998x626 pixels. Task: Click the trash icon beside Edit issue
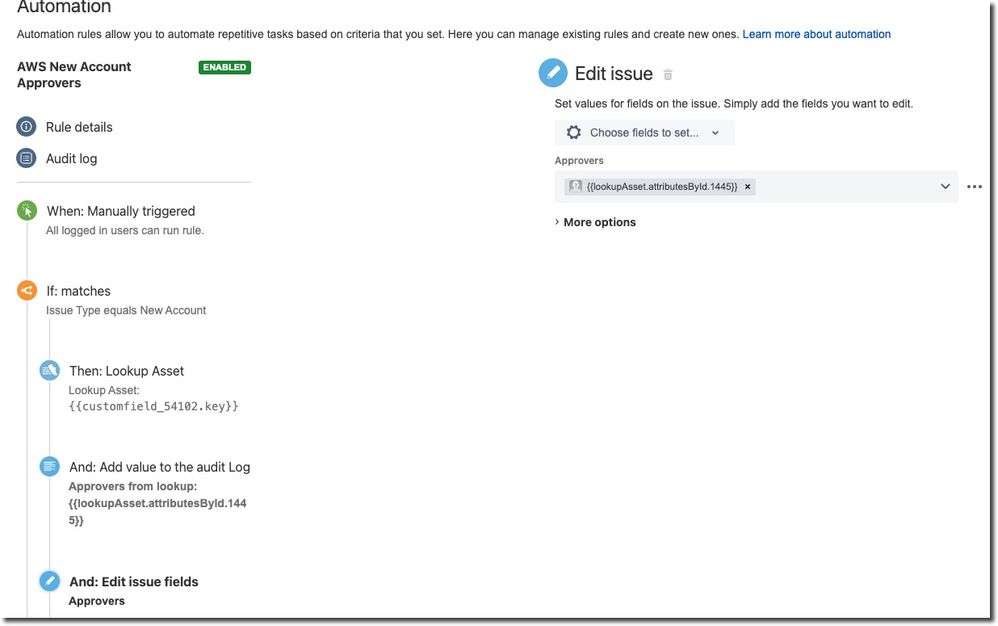tap(668, 74)
